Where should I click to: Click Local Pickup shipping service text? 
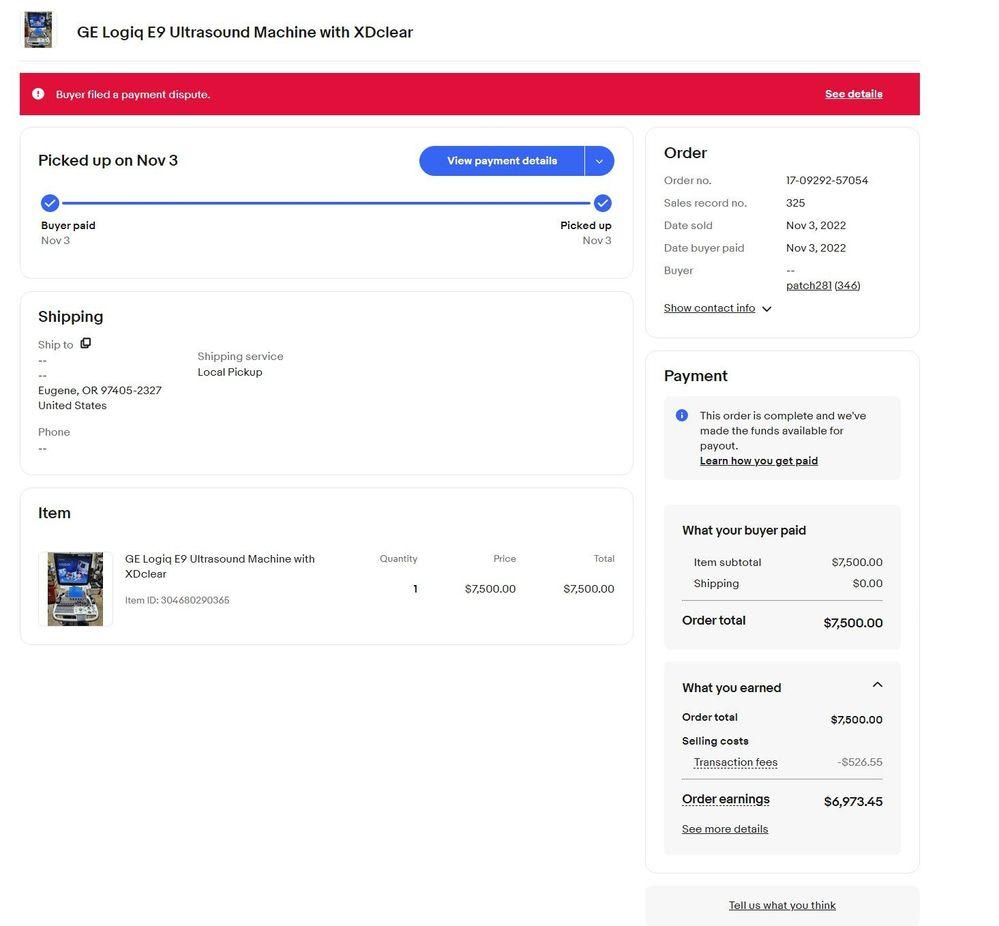pos(230,372)
